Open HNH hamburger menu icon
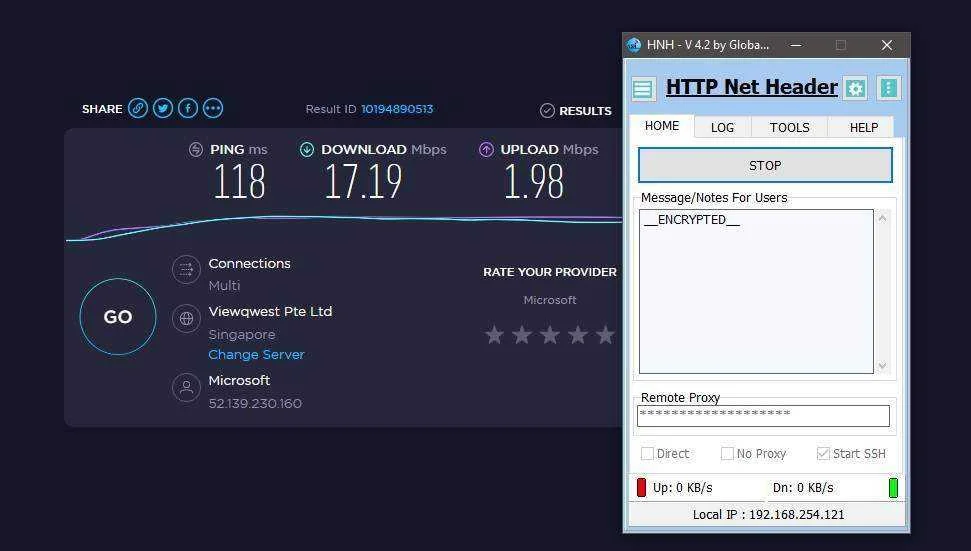The image size is (971, 551). click(x=643, y=89)
